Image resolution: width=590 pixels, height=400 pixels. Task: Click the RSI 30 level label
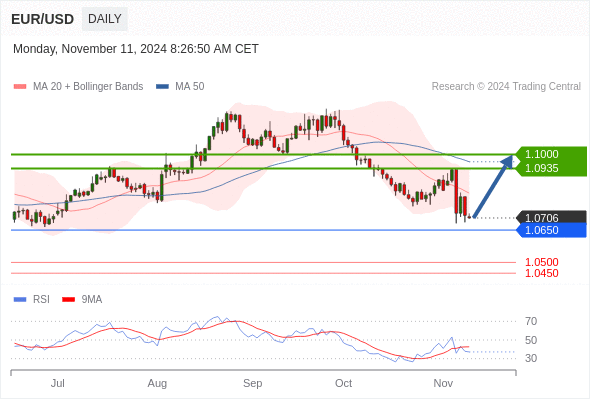531,358
